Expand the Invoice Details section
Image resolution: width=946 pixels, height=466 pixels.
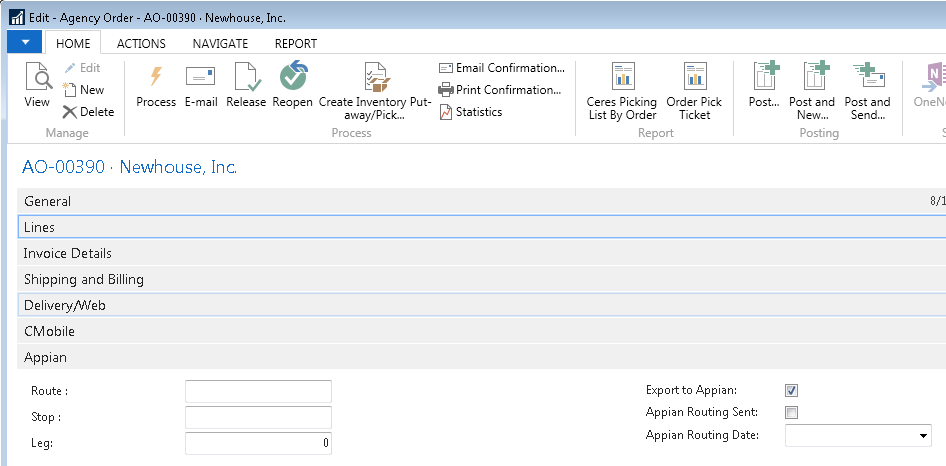click(x=68, y=254)
